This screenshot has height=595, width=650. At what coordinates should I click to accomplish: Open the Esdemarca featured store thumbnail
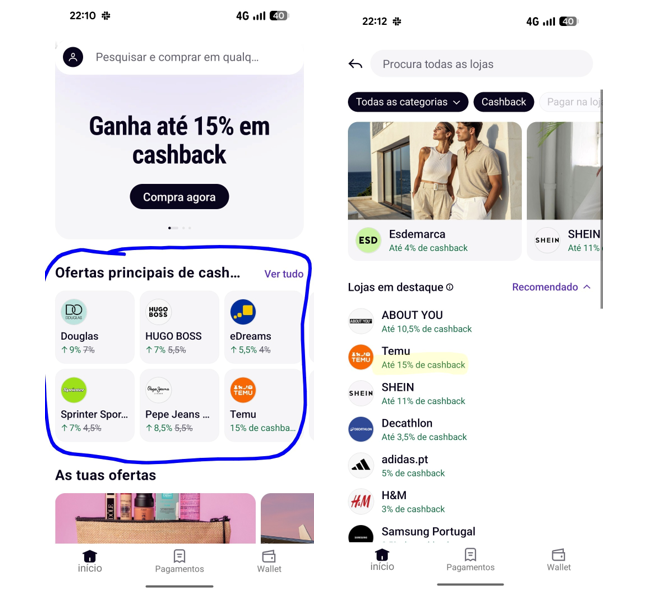coord(435,170)
